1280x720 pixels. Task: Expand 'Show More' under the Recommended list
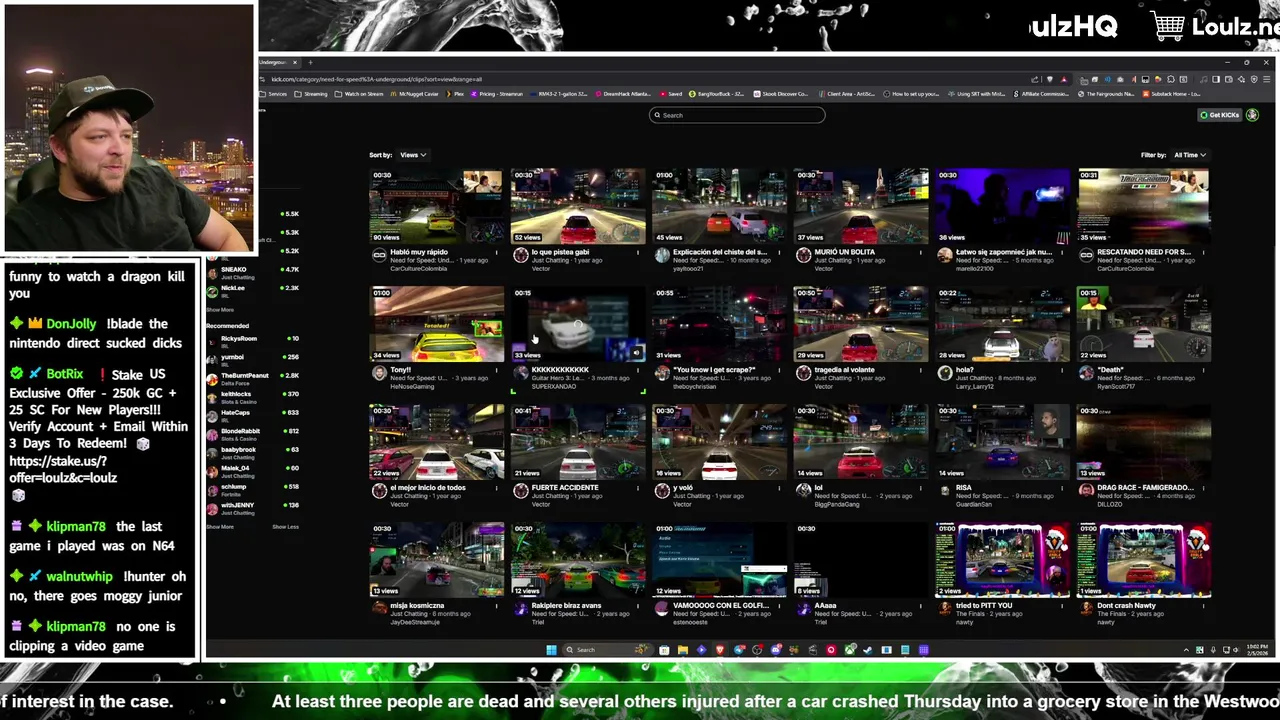click(220, 527)
